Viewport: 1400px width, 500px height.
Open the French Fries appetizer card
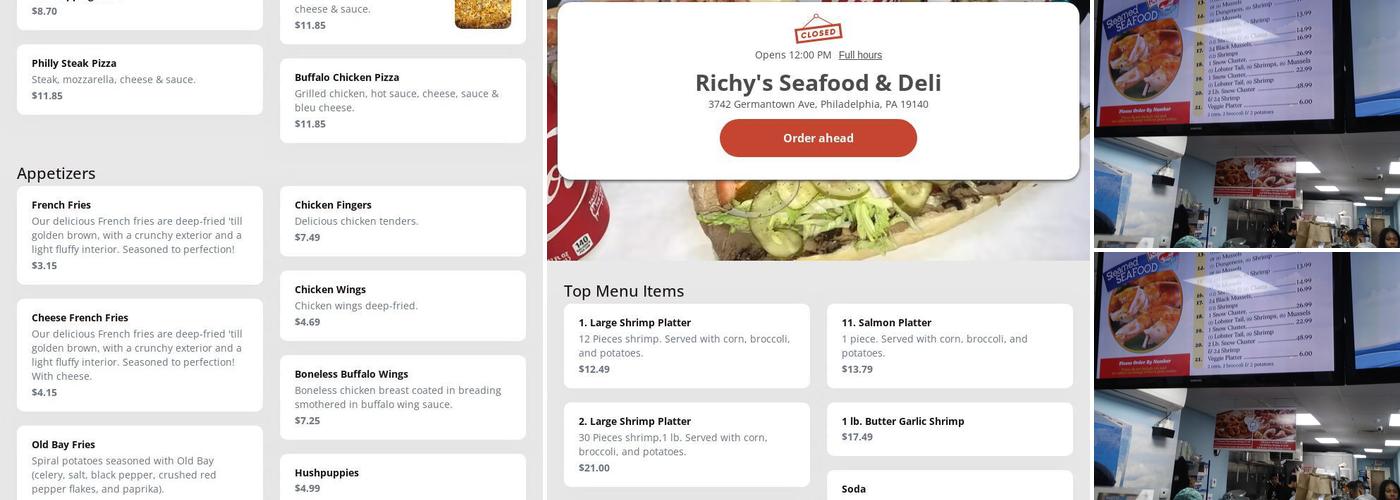tap(140, 235)
